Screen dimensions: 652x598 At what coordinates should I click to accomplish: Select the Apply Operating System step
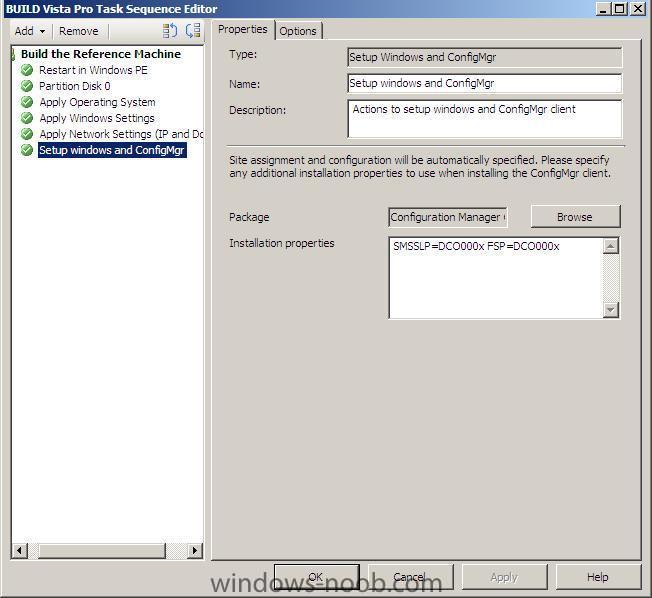click(97, 102)
